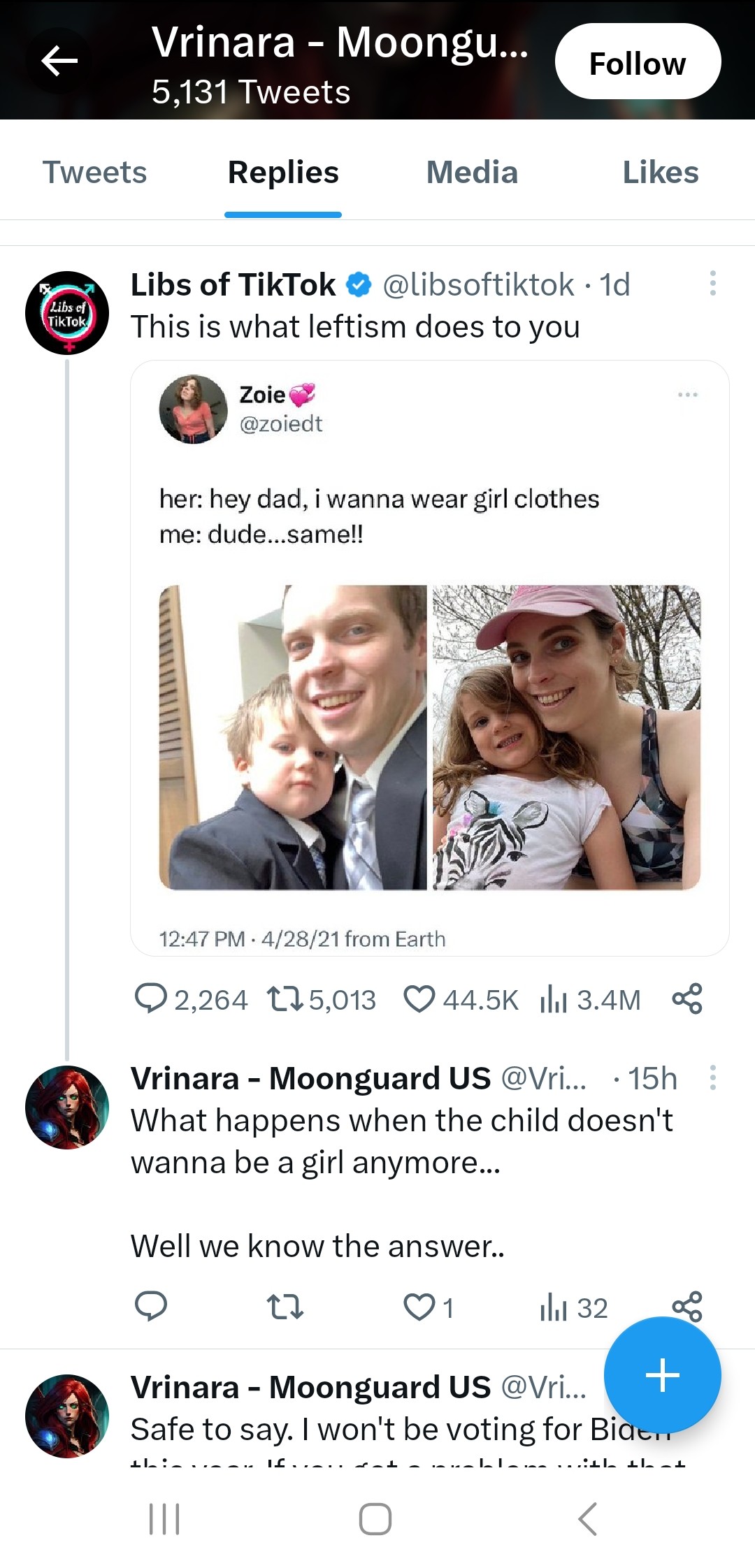Tap the Android home navigation button

(x=375, y=1518)
